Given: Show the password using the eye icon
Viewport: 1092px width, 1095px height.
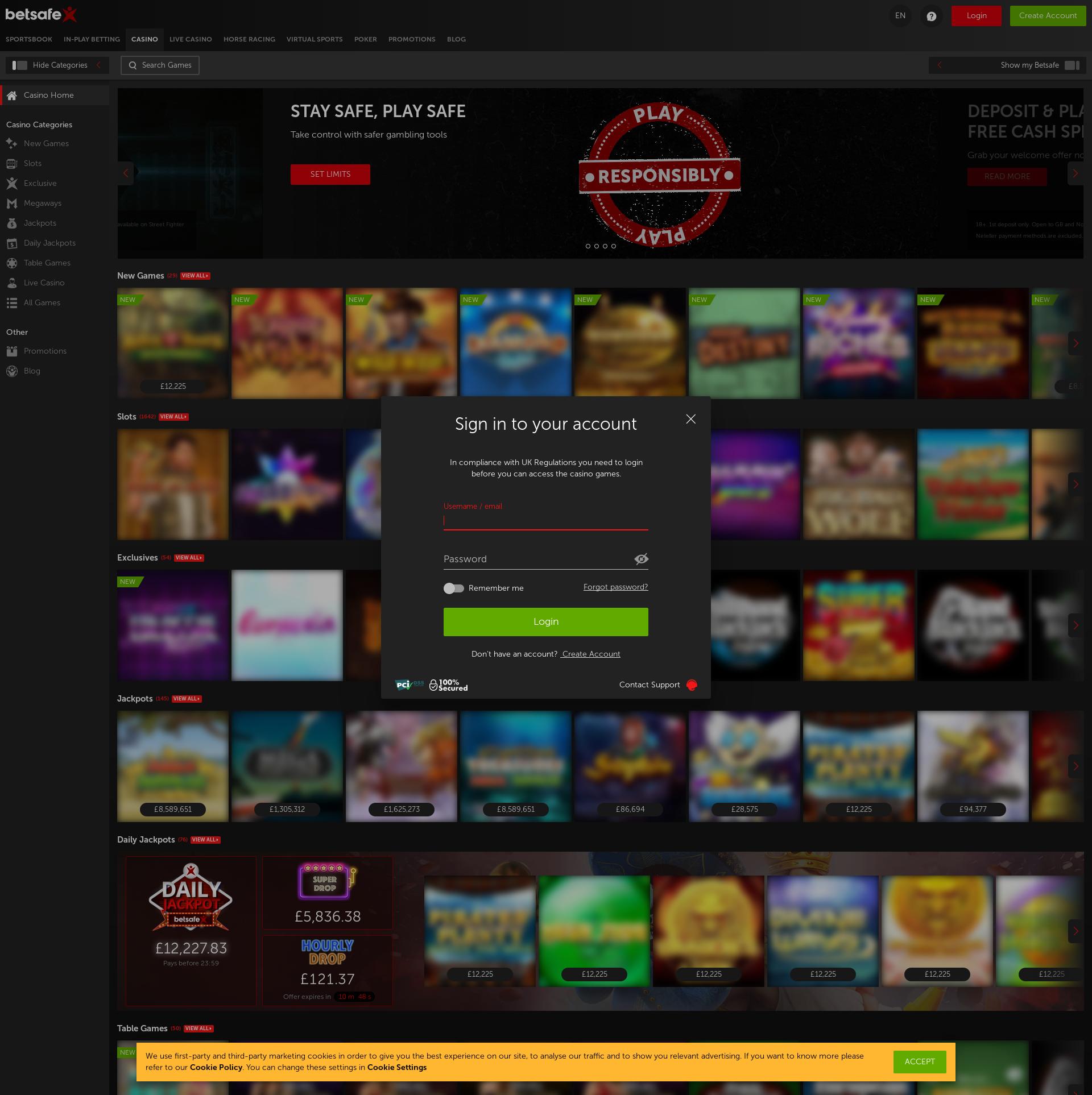Looking at the screenshot, I should [x=642, y=559].
